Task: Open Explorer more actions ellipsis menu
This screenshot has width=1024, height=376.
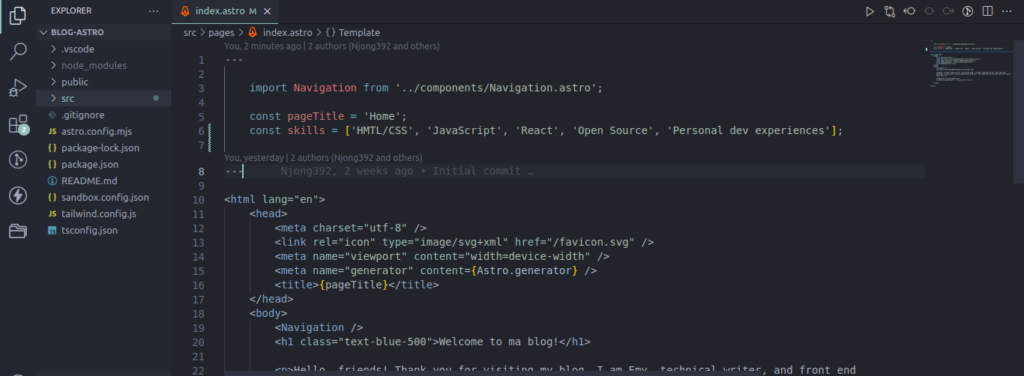Action: click(x=153, y=11)
